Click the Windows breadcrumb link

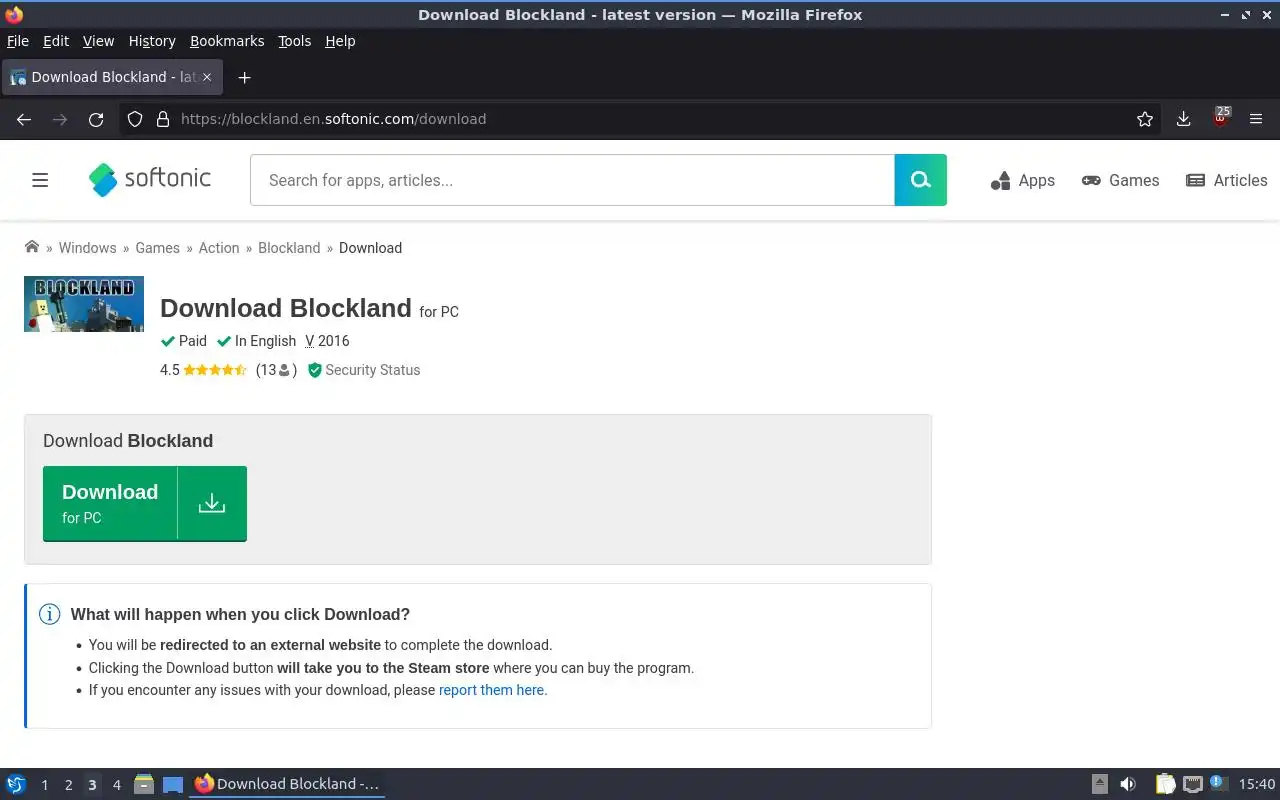click(87, 248)
